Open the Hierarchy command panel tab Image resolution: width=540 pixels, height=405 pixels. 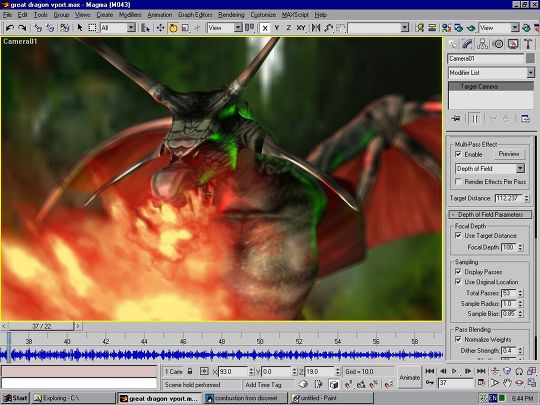coord(482,44)
